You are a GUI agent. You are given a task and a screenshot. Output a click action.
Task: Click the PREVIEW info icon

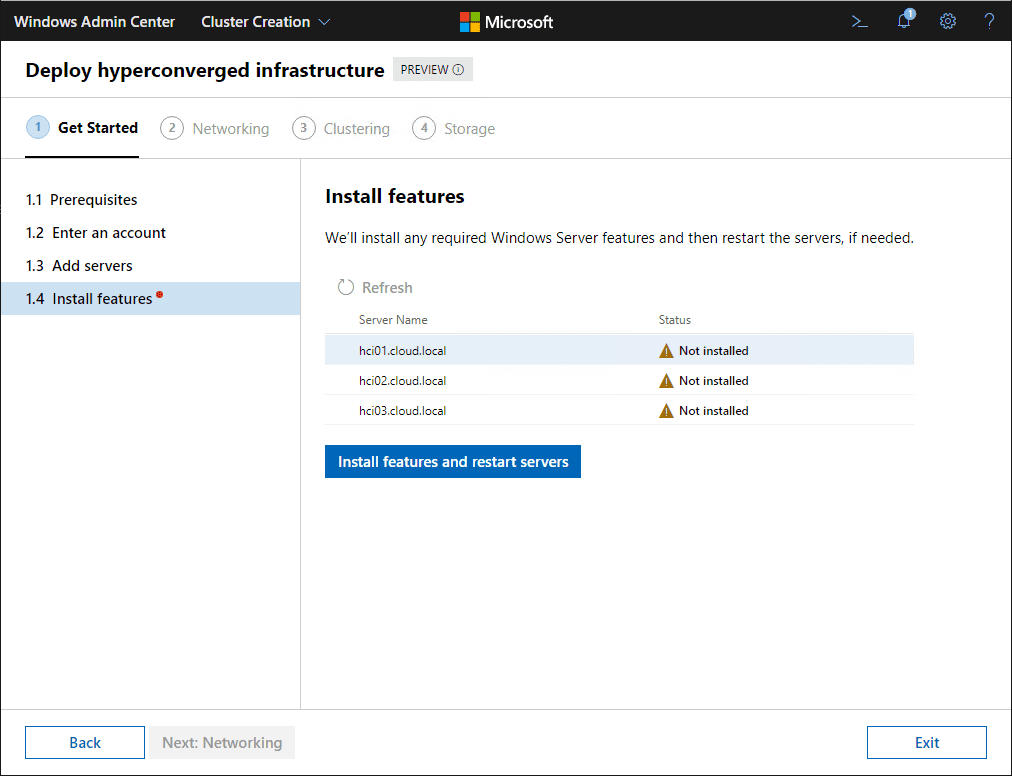coord(458,70)
